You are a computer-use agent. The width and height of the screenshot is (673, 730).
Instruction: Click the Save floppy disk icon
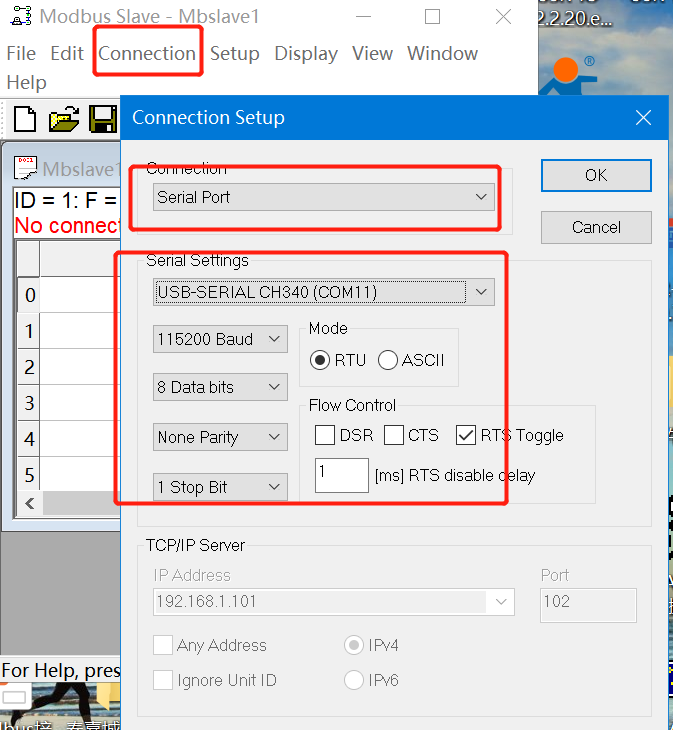click(x=102, y=119)
